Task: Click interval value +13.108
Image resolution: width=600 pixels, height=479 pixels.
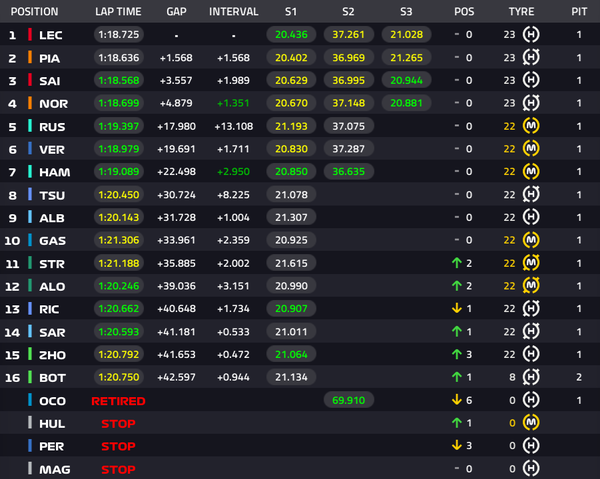Action: [233, 126]
